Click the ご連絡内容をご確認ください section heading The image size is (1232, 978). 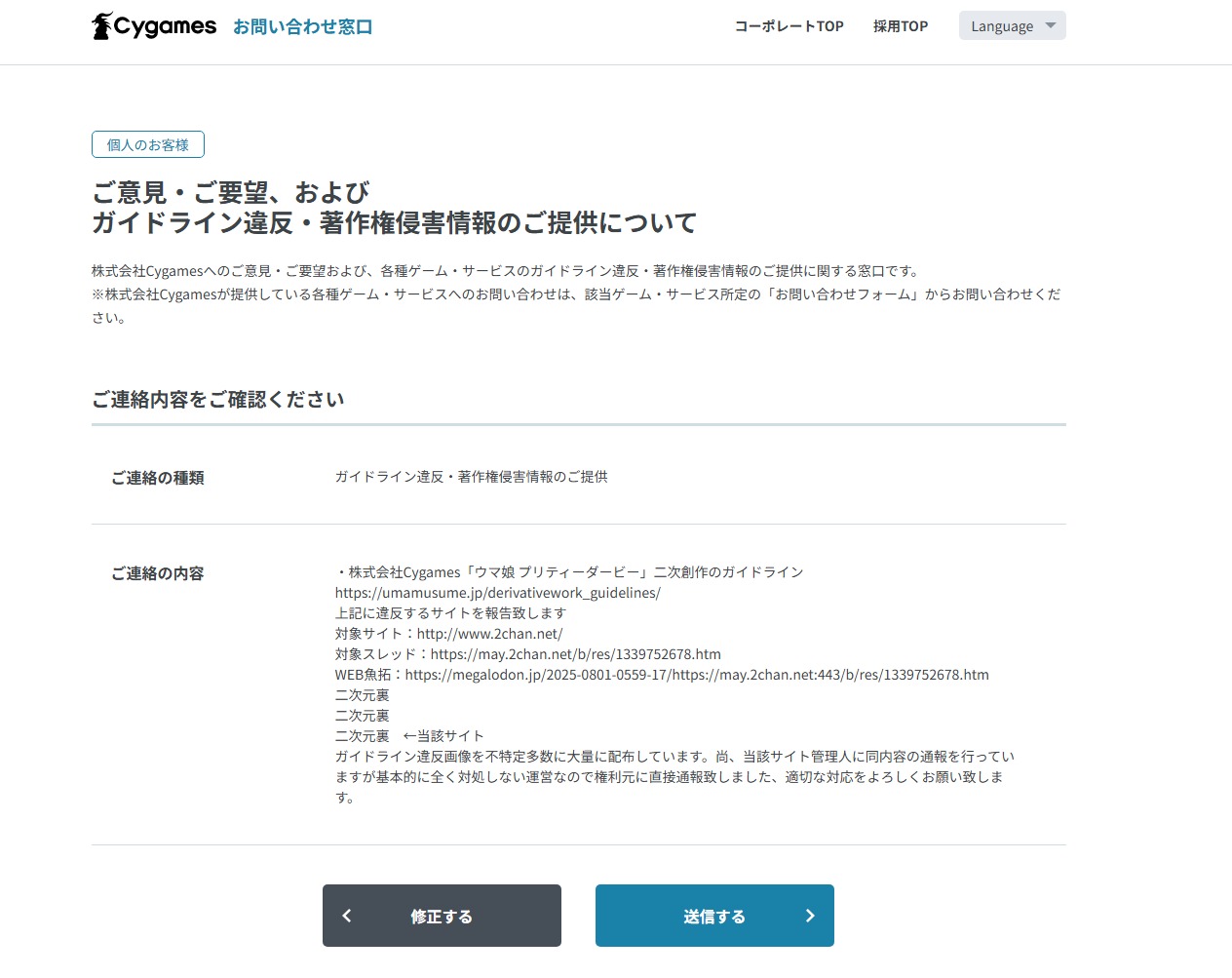(x=218, y=400)
